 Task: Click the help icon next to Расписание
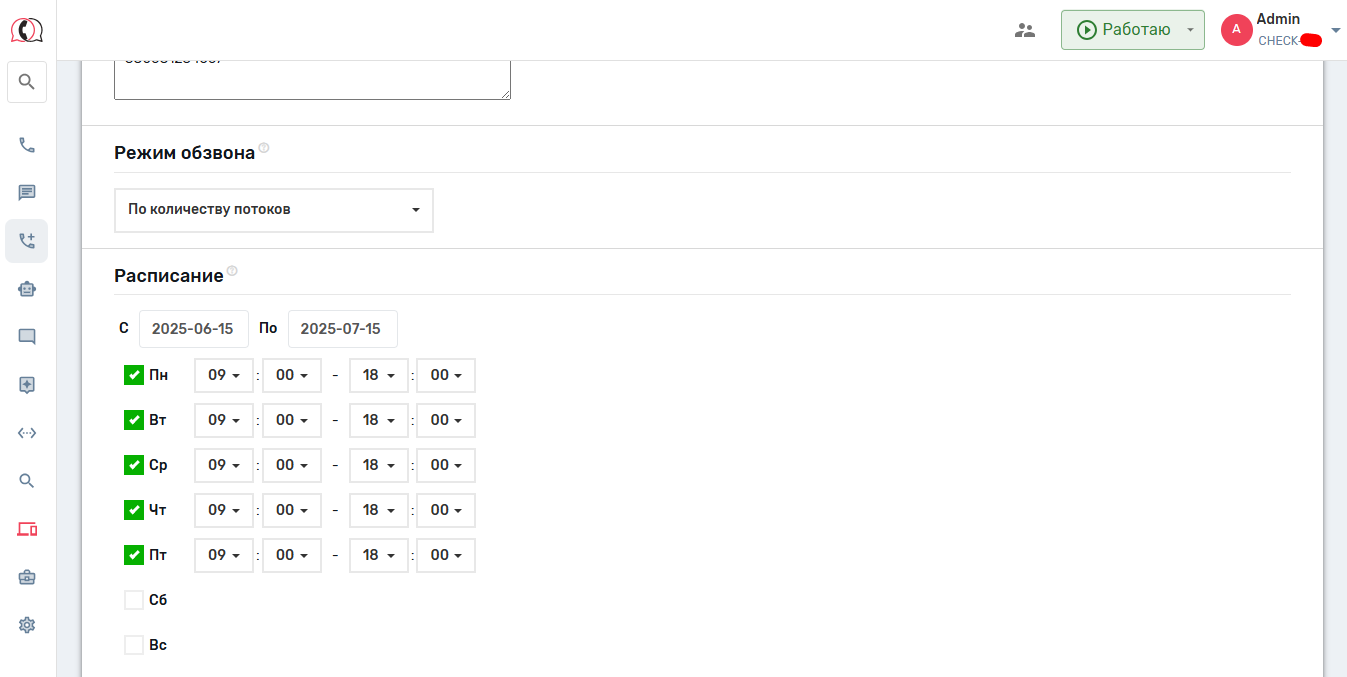[x=232, y=271]
